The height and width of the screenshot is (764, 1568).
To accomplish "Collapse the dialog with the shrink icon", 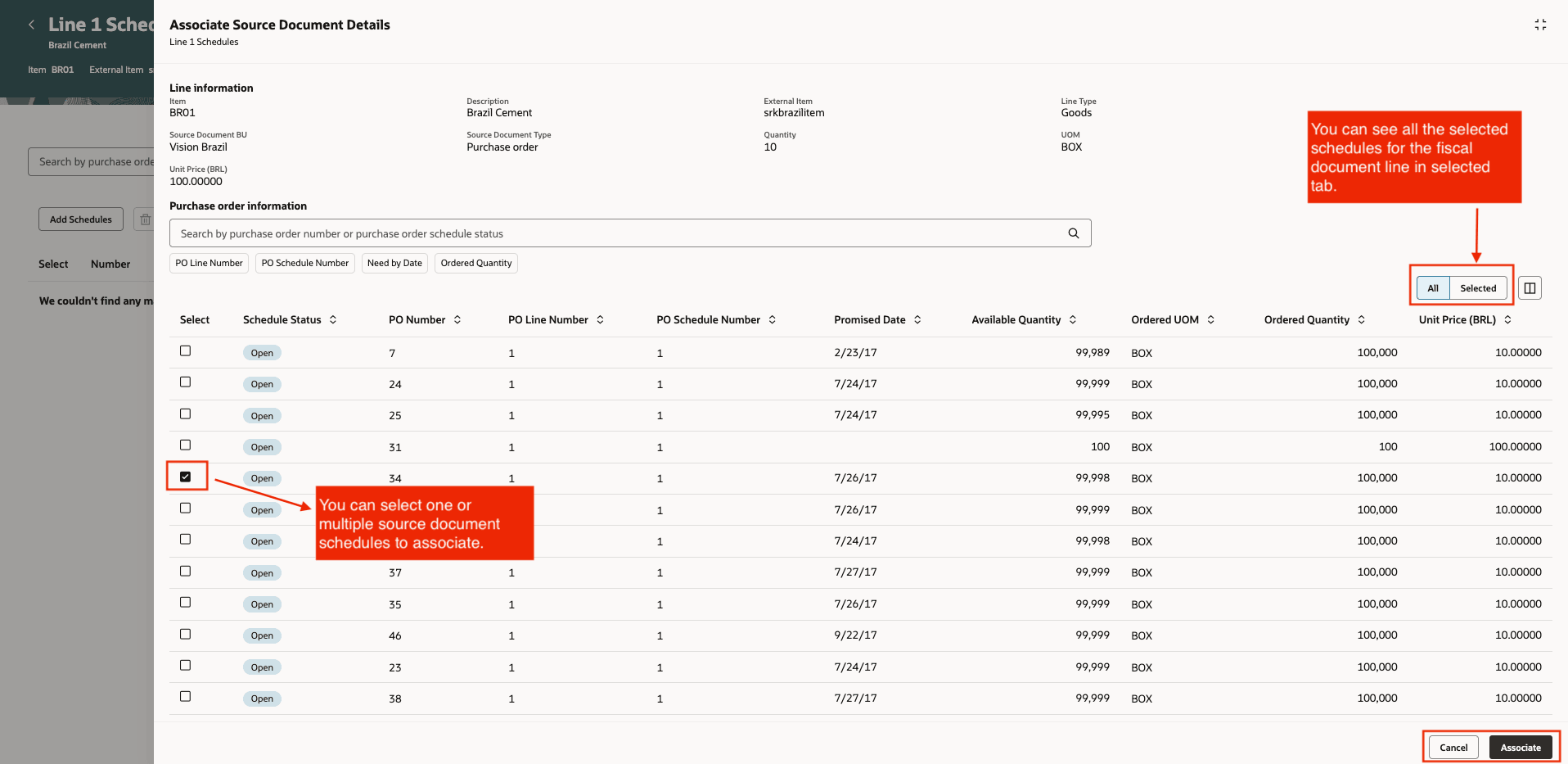I will coord(1540,25).
